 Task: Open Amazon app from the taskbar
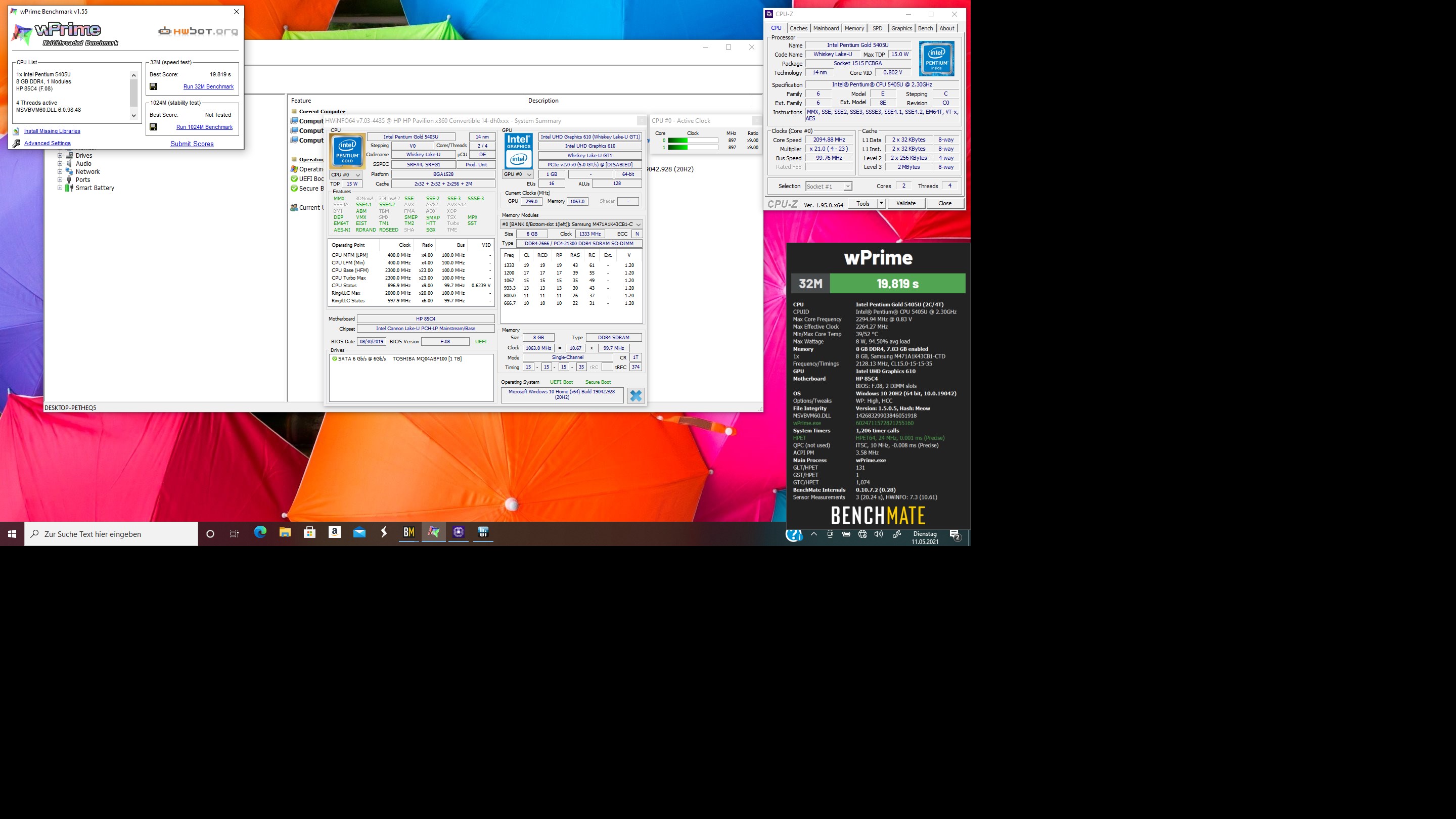tap(335, 533)
